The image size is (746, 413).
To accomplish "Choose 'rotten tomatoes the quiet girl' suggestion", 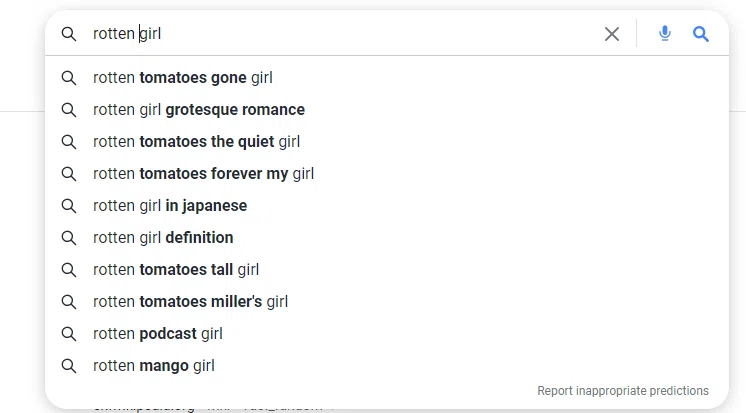I will tap(387, 141).
